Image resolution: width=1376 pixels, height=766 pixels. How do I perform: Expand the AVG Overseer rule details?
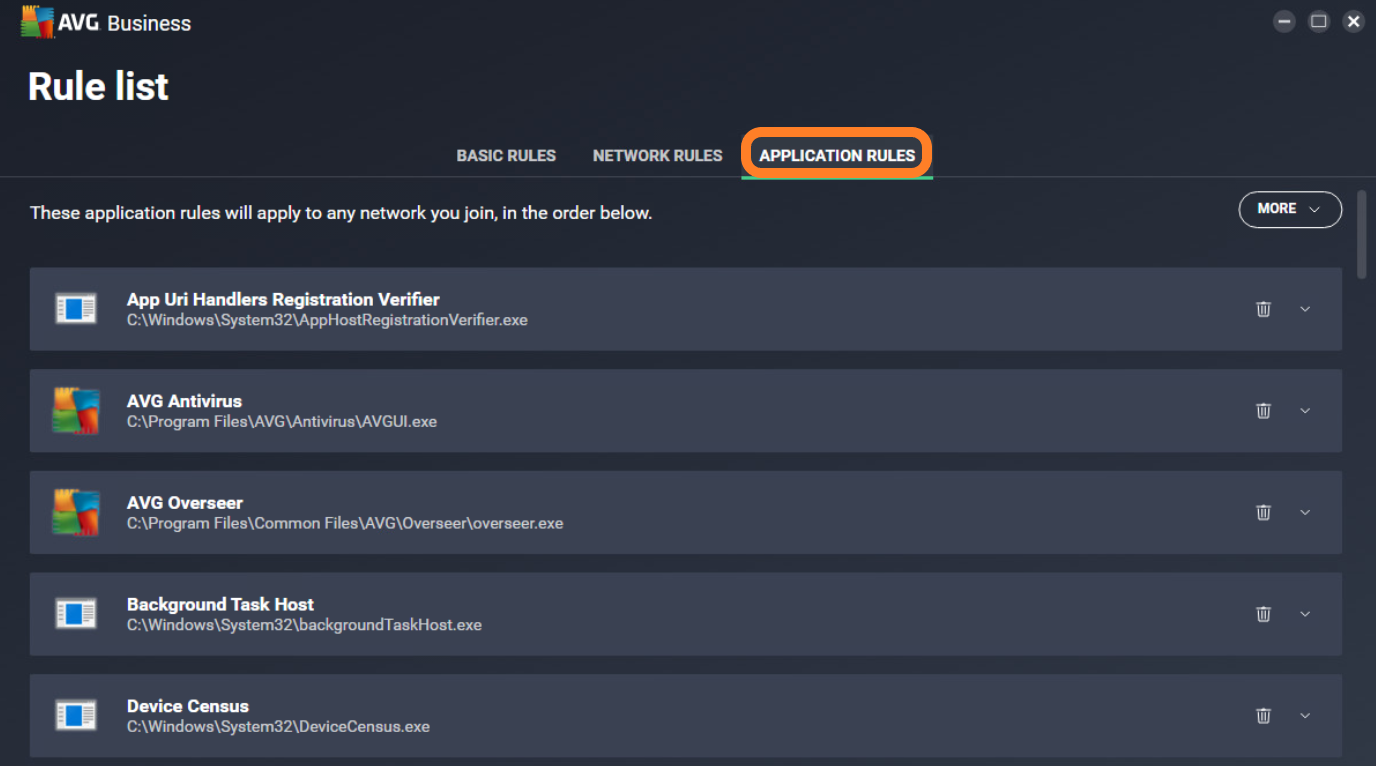click(1305, 512)
